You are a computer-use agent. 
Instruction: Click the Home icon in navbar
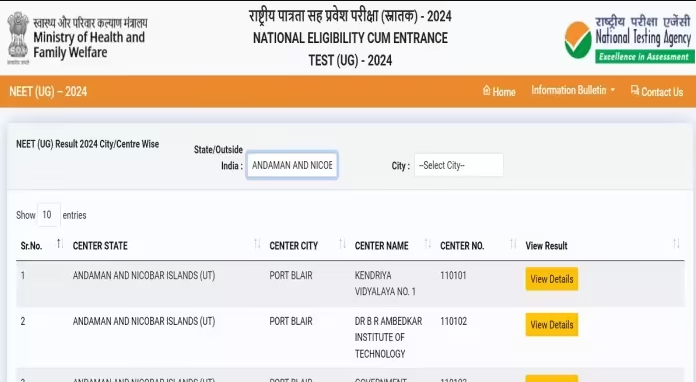pyautogui.click(x=486, y=90)
